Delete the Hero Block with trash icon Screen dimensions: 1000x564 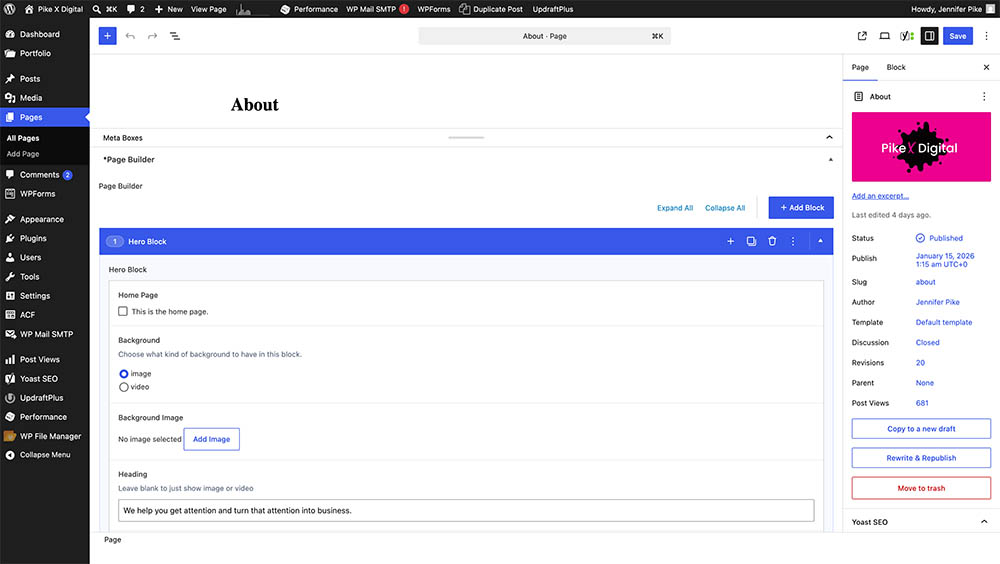click(x=772, y=241)
